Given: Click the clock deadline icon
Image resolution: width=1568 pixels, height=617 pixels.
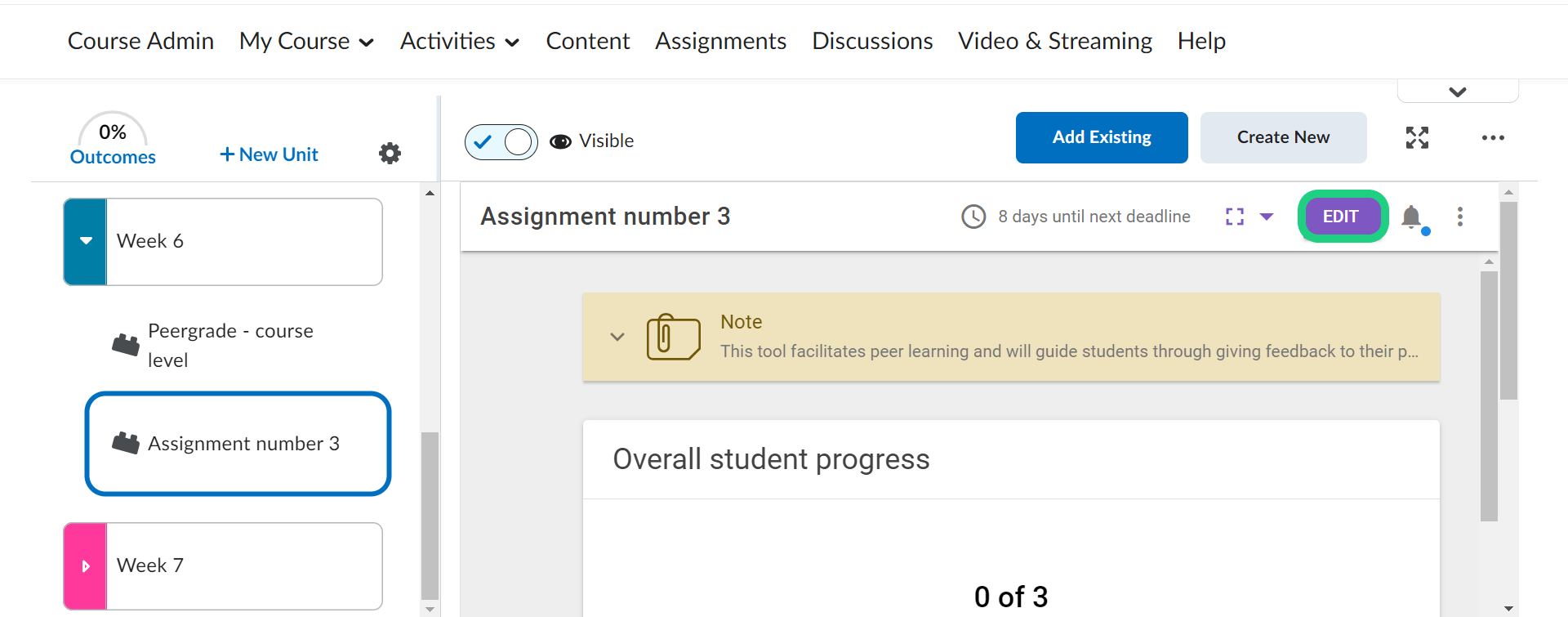Looking at the screenshot, I should 973,217.
